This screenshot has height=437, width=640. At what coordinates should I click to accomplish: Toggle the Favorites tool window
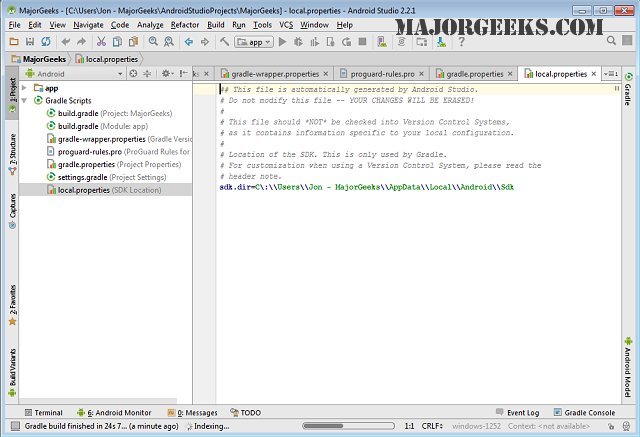[12, 304]
